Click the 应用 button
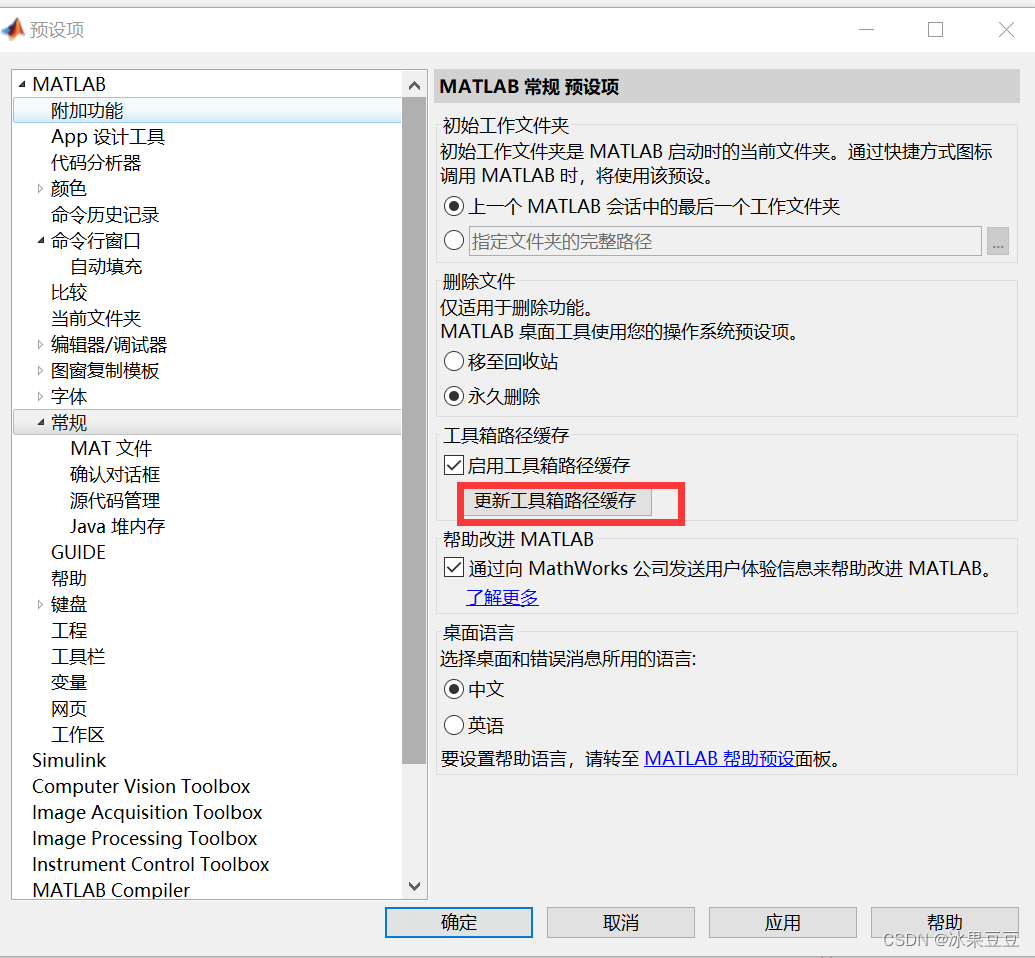Screen dimensions: 1035x958 tap(783, 922)
